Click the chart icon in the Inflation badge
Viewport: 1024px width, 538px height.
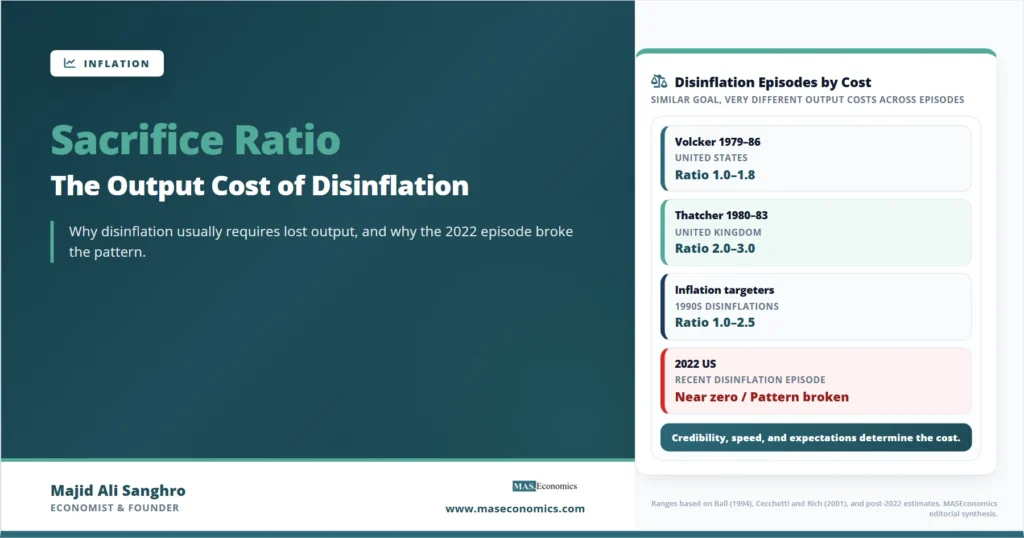(x=69, y=63)
